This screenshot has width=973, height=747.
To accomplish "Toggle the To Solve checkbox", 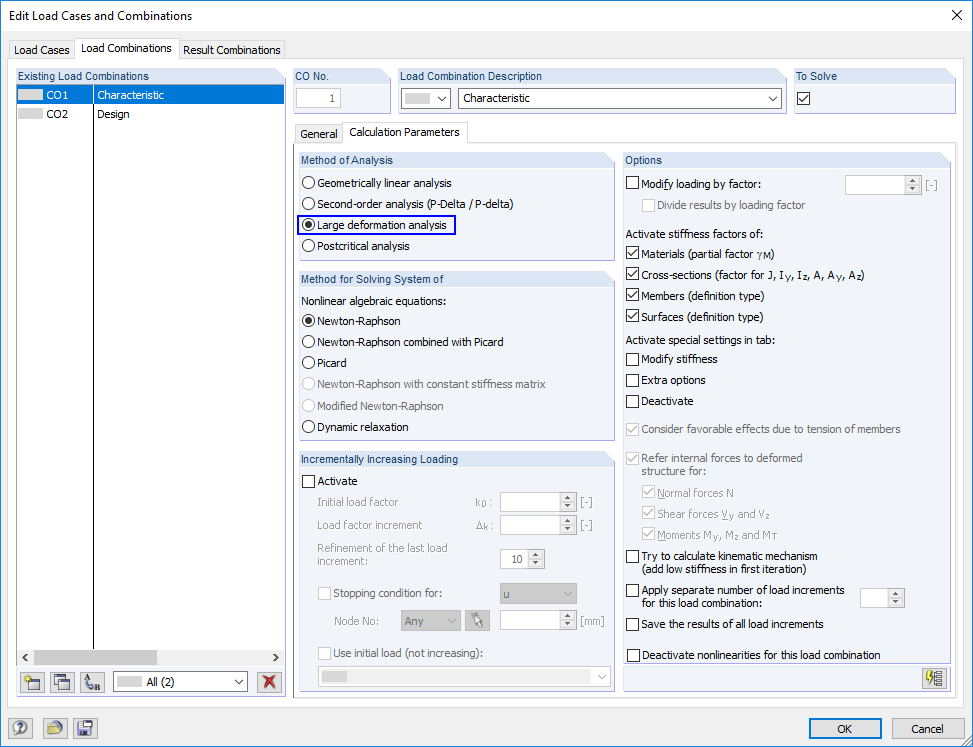I will pos(804,99).
